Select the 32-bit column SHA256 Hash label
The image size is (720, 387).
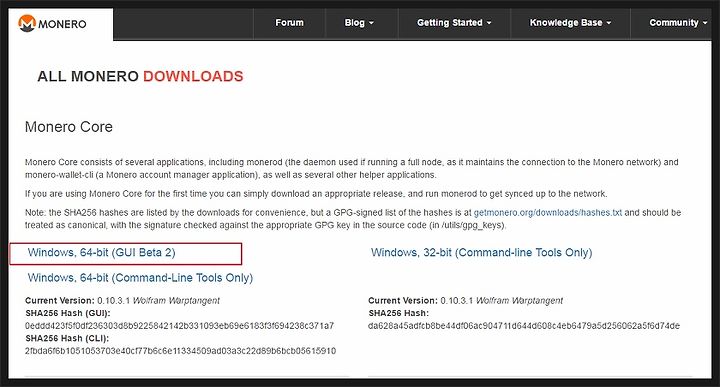click(x=398, y=313)
